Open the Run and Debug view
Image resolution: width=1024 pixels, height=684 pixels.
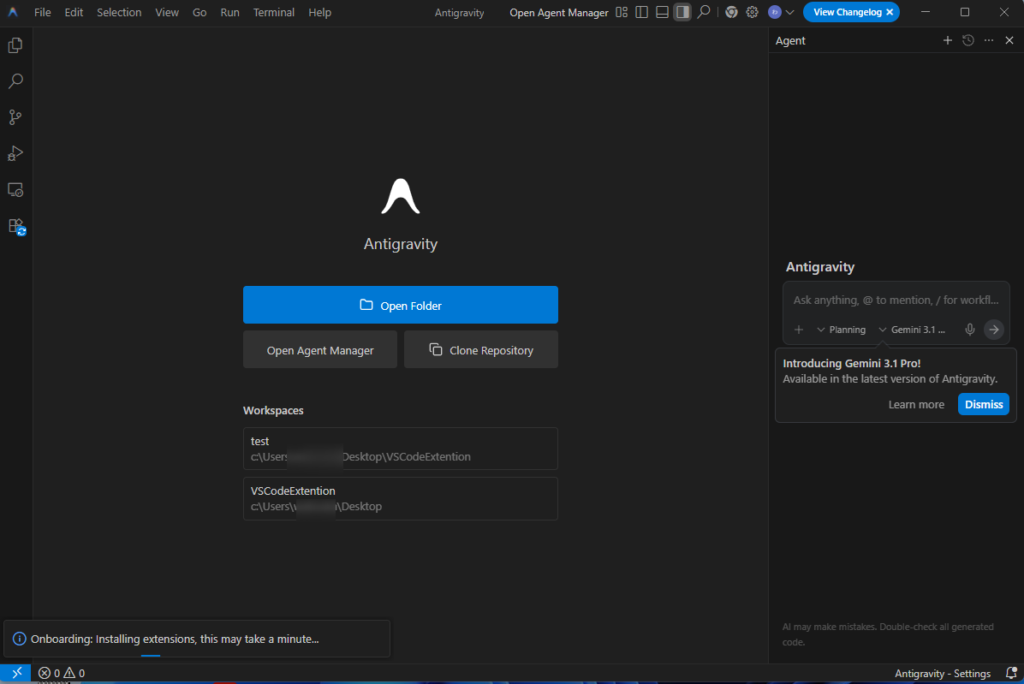tap(15, 153)
